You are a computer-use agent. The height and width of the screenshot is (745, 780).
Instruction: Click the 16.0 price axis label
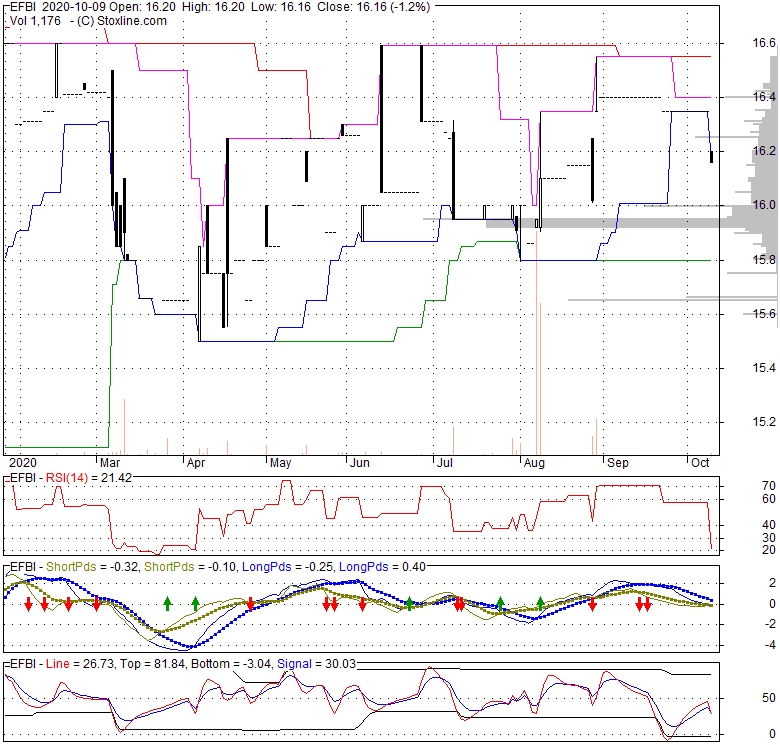coord(764,205)
